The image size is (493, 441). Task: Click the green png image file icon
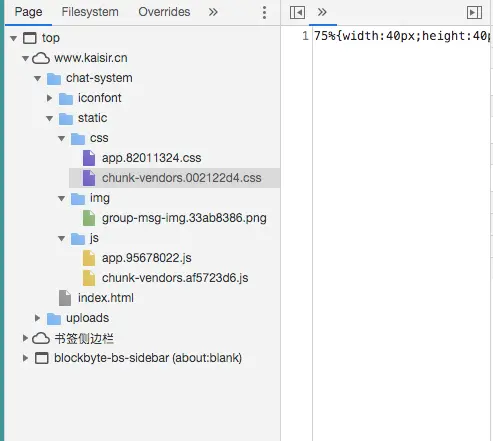(89, 218)
